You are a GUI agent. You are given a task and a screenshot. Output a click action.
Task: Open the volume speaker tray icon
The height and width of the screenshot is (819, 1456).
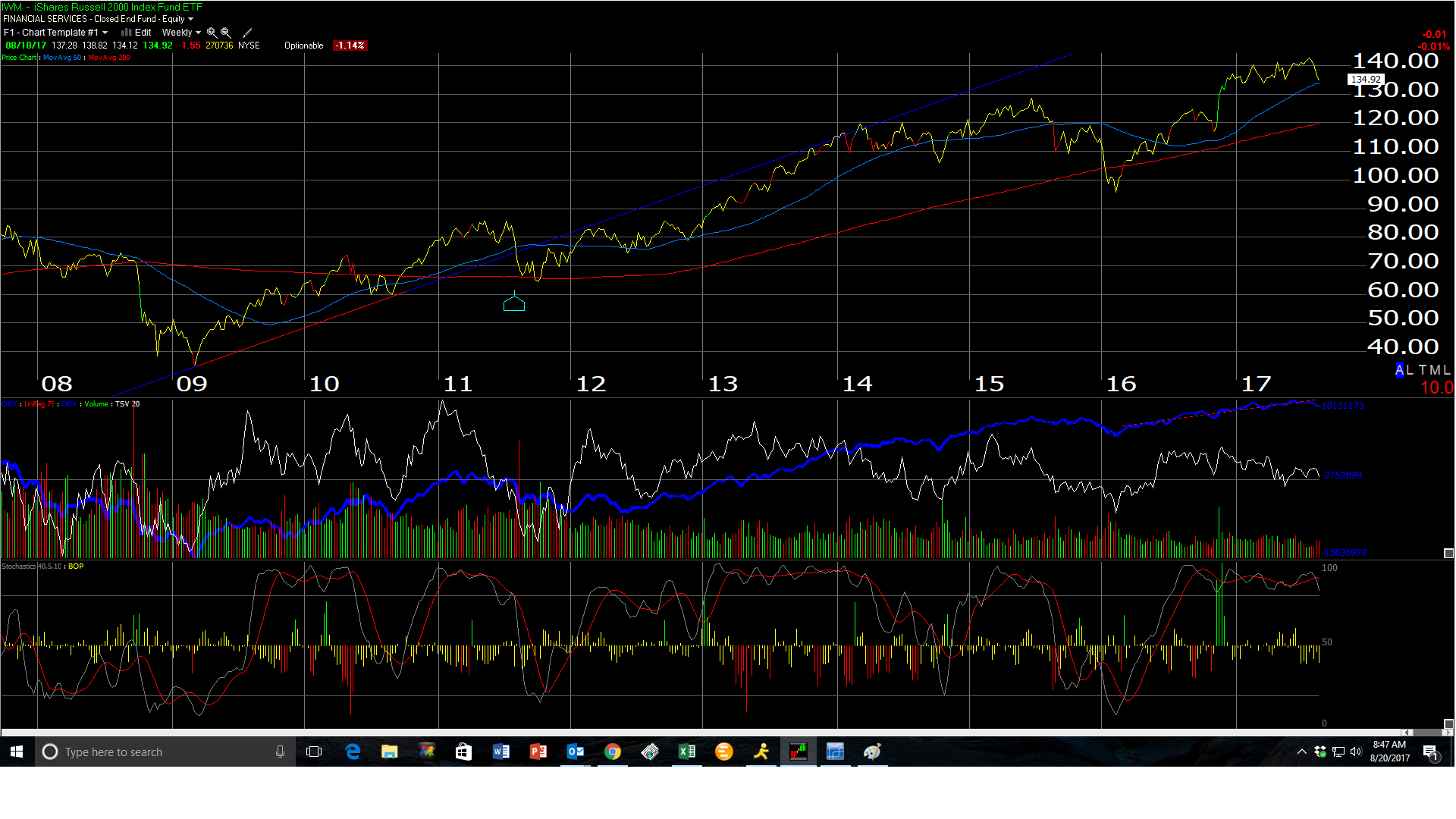1356,752
